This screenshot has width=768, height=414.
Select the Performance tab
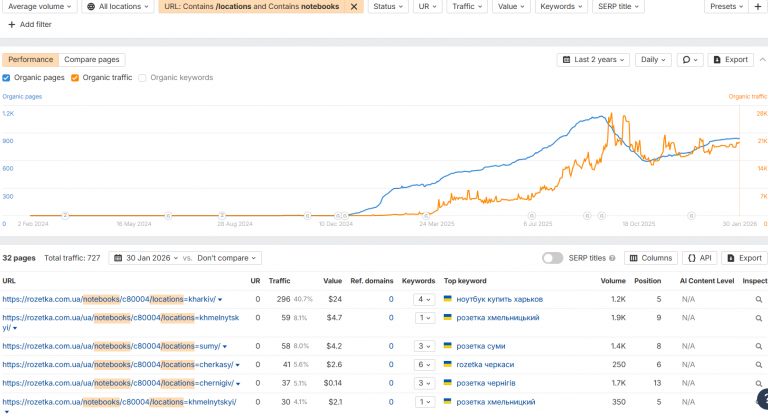pos(30,60)
